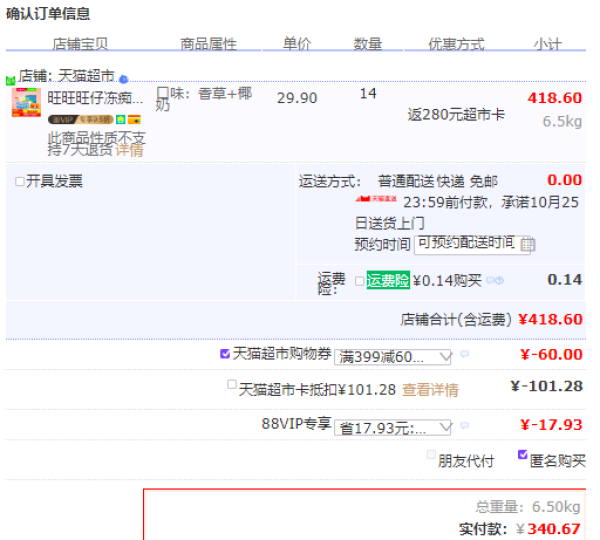Click the 天猫超市 store name

click(x=86, y=76)
